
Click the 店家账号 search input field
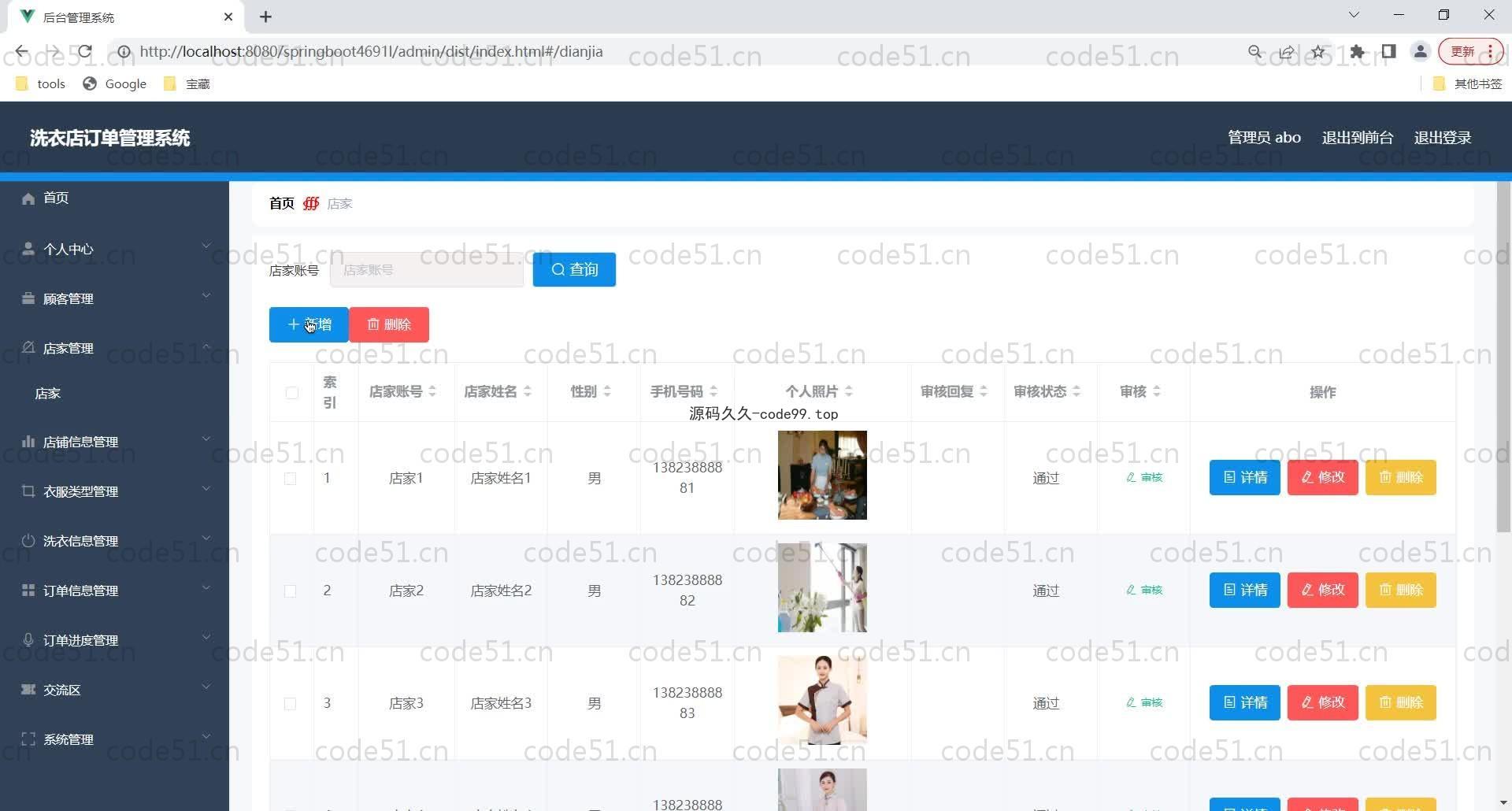pyautogui.click(x=427, y=270)
